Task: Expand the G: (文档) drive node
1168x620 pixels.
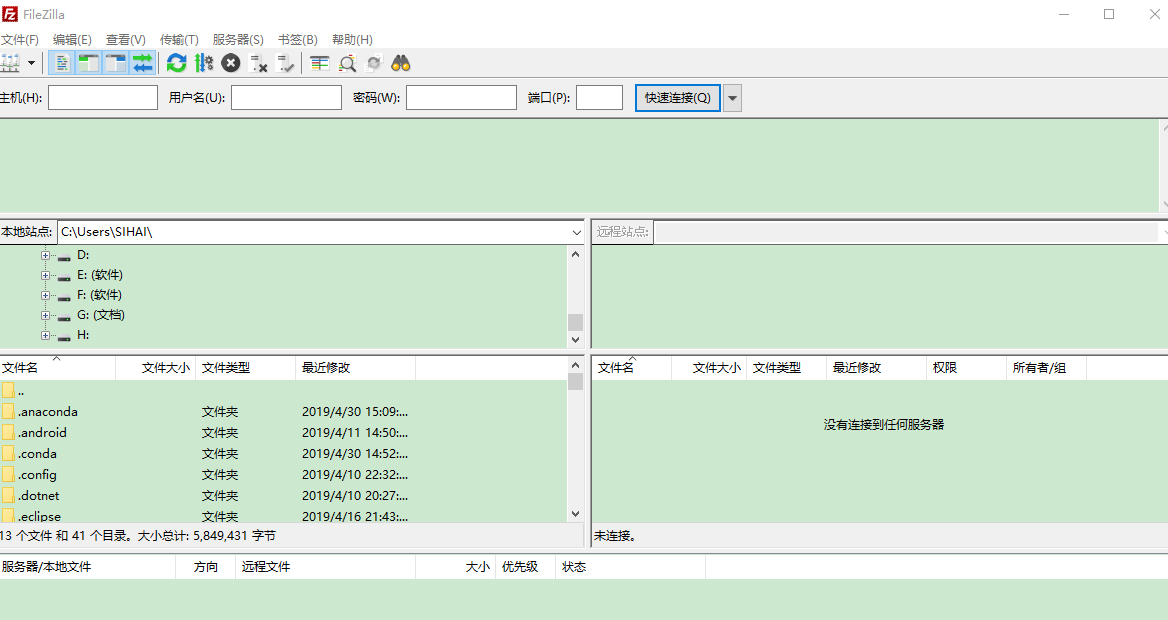Action: click(x=45, y=315)
